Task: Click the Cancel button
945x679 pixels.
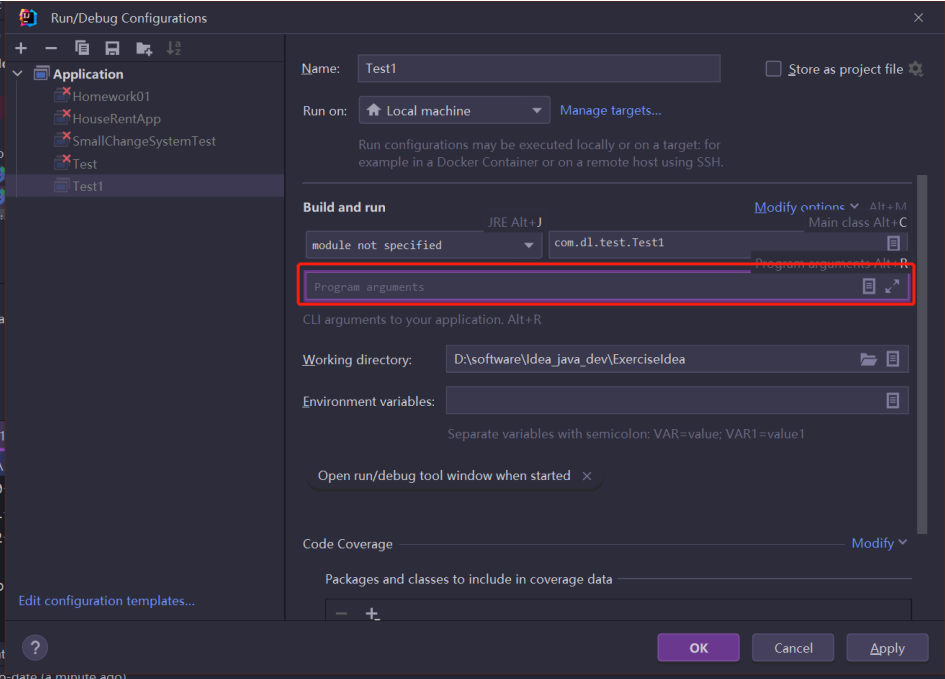Action: coord(793,648)
